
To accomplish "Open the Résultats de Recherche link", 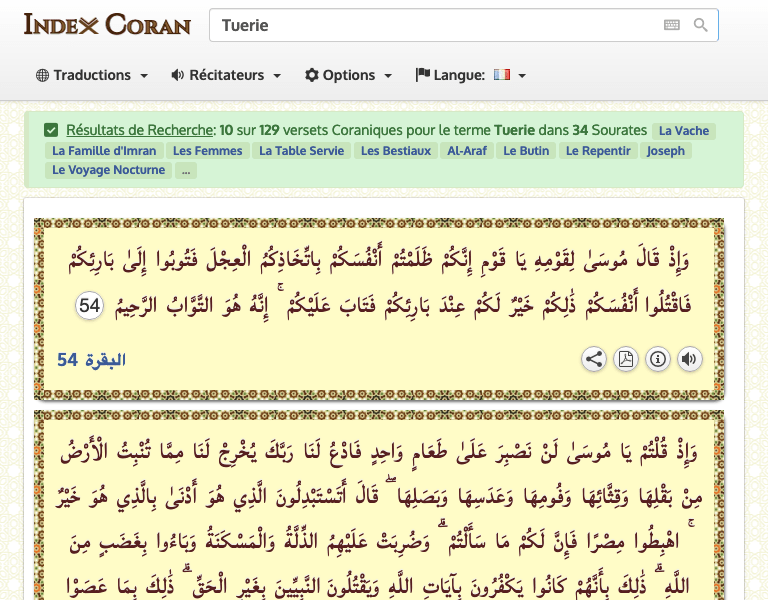I will [140, 130].
